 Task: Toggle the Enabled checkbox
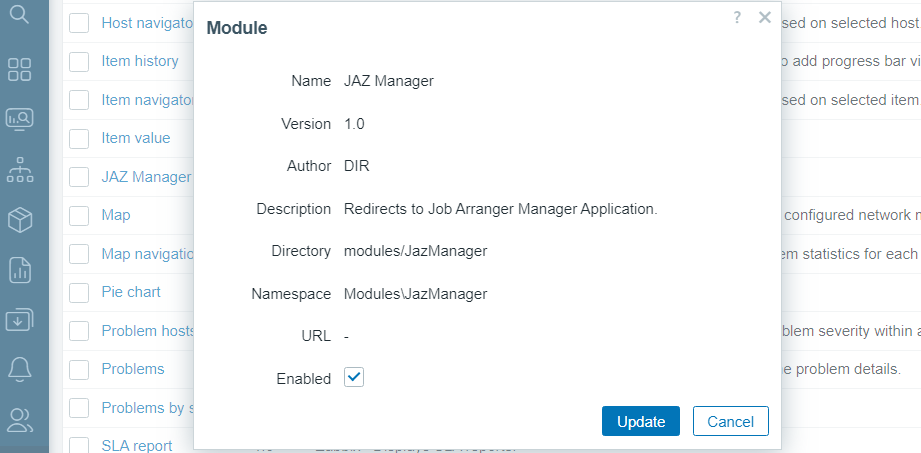tap(354, 377)
